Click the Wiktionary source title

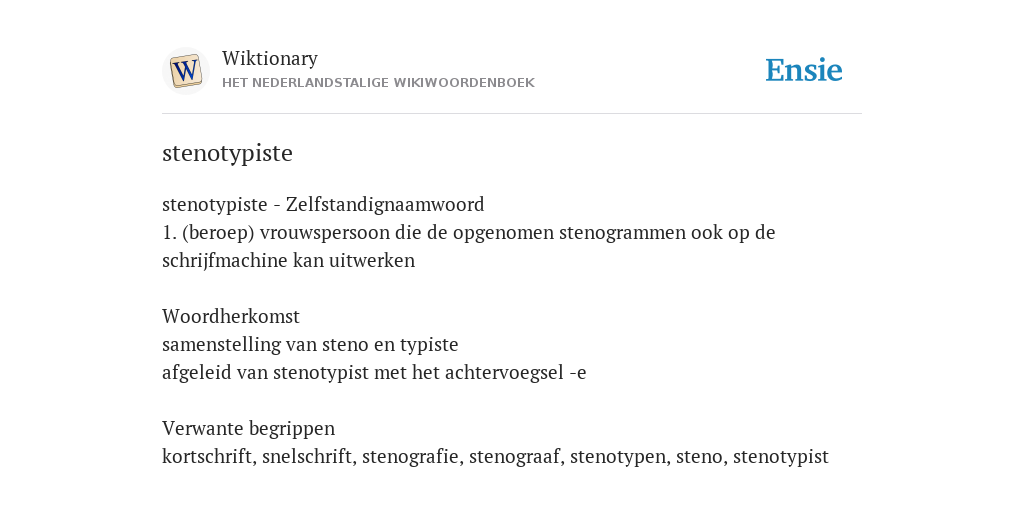[270, 59]
